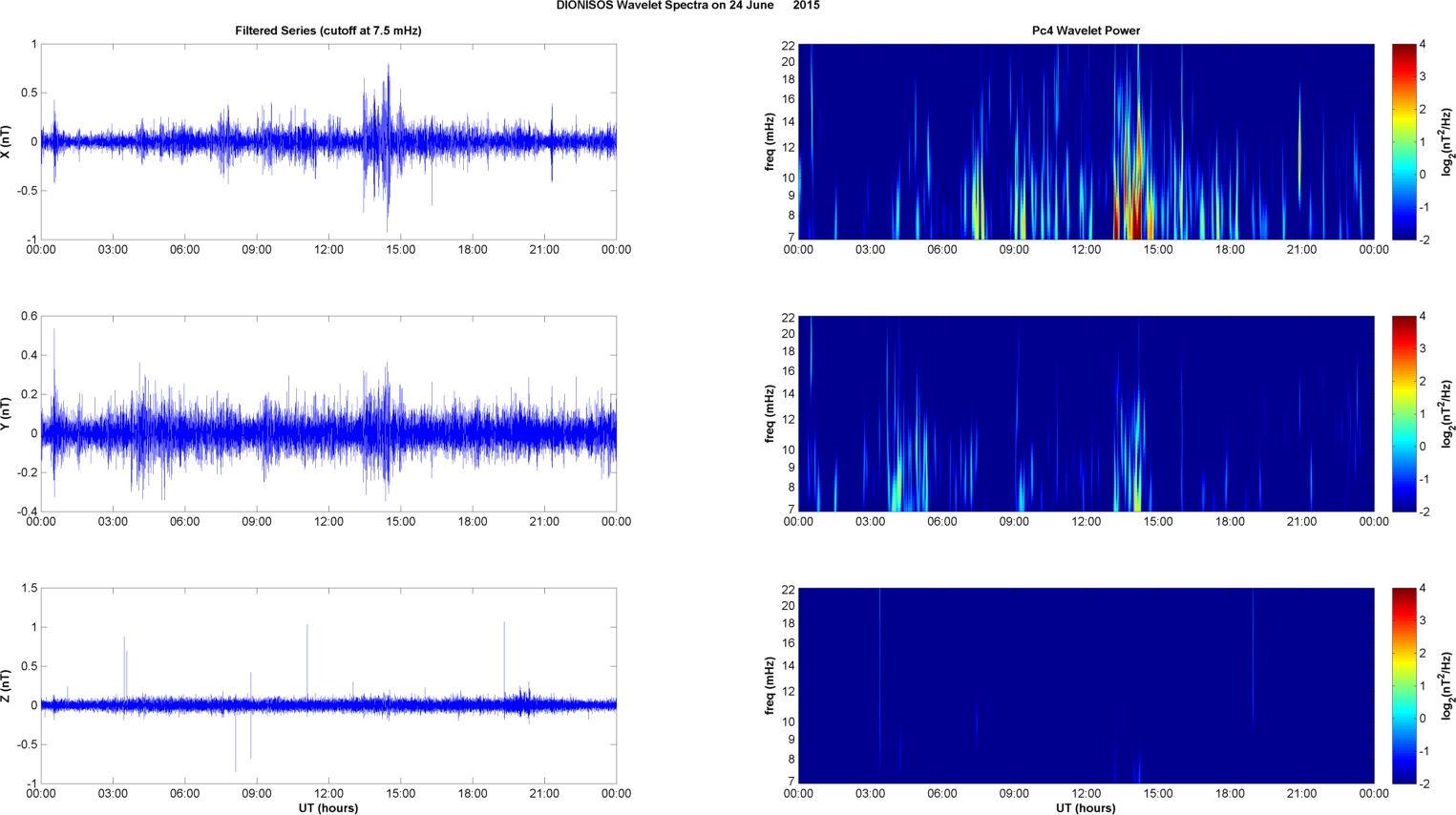Click the 0.6 tick on the Y axis
This screenshot has width=1456, height=815.
click(x=29, y=317)
